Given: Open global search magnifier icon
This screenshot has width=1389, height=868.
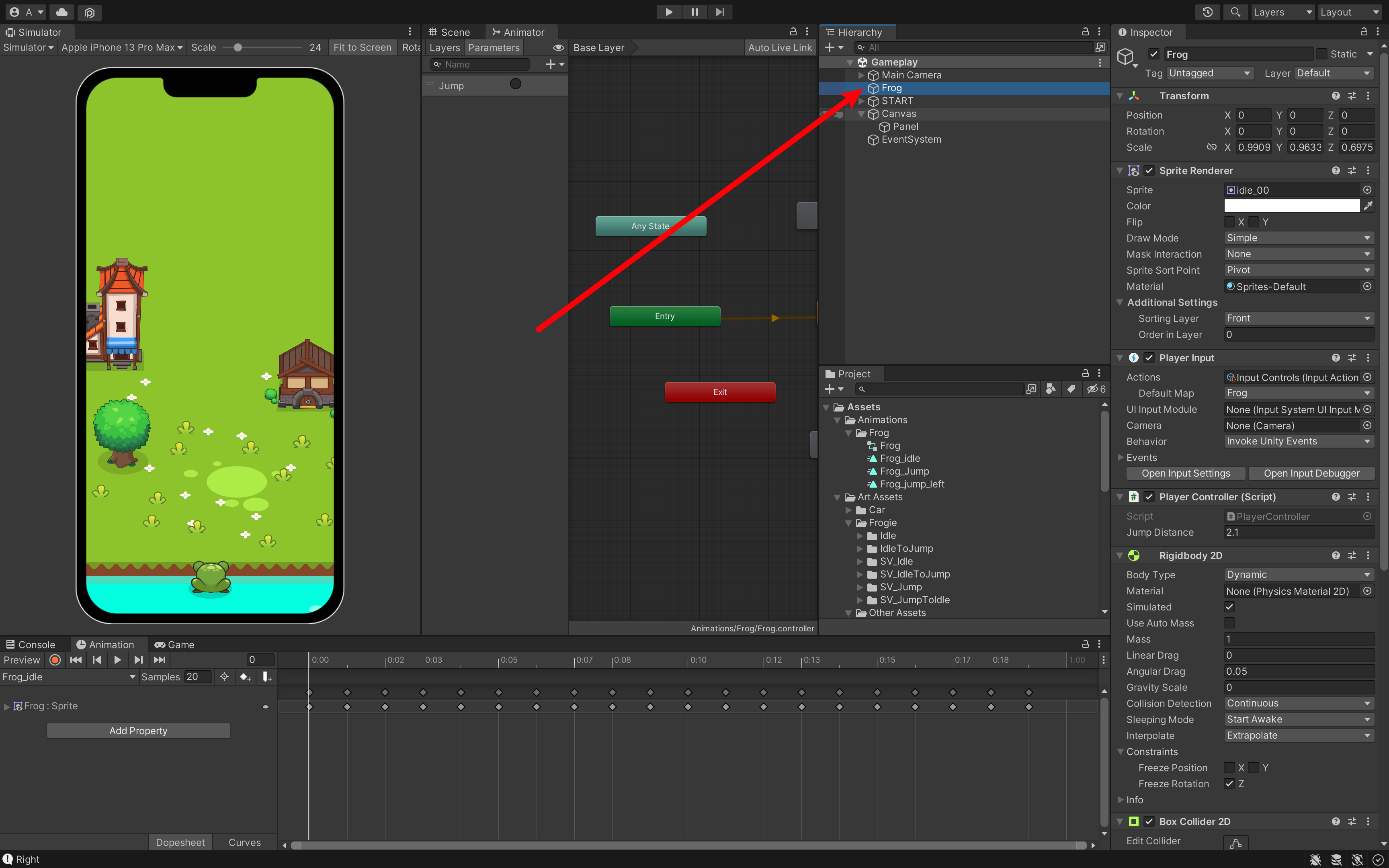Looking at the screenshot, I should [1235, 12].
